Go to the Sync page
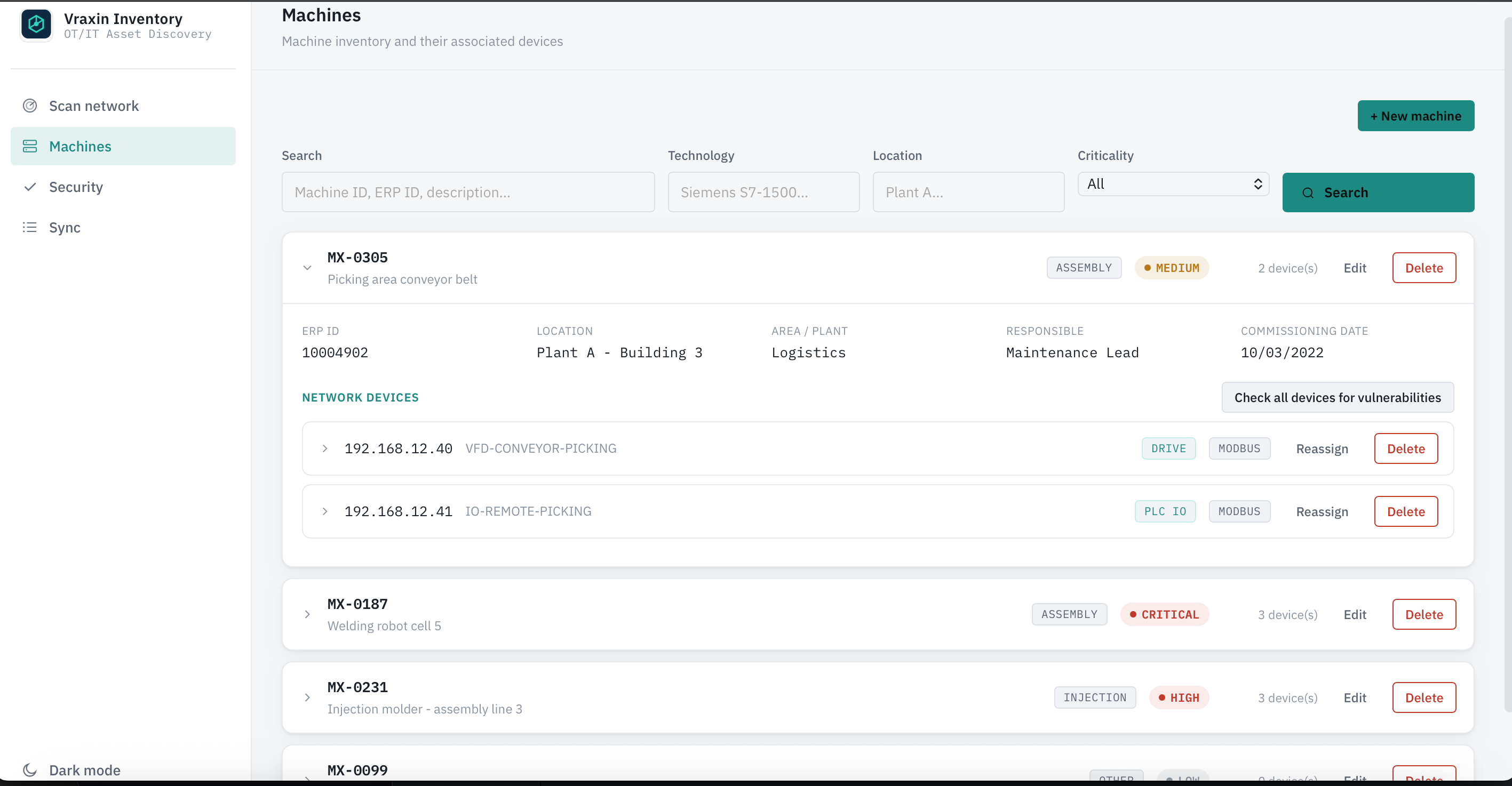This screenshot has height=786, width=1512. (x=123, y=227)
